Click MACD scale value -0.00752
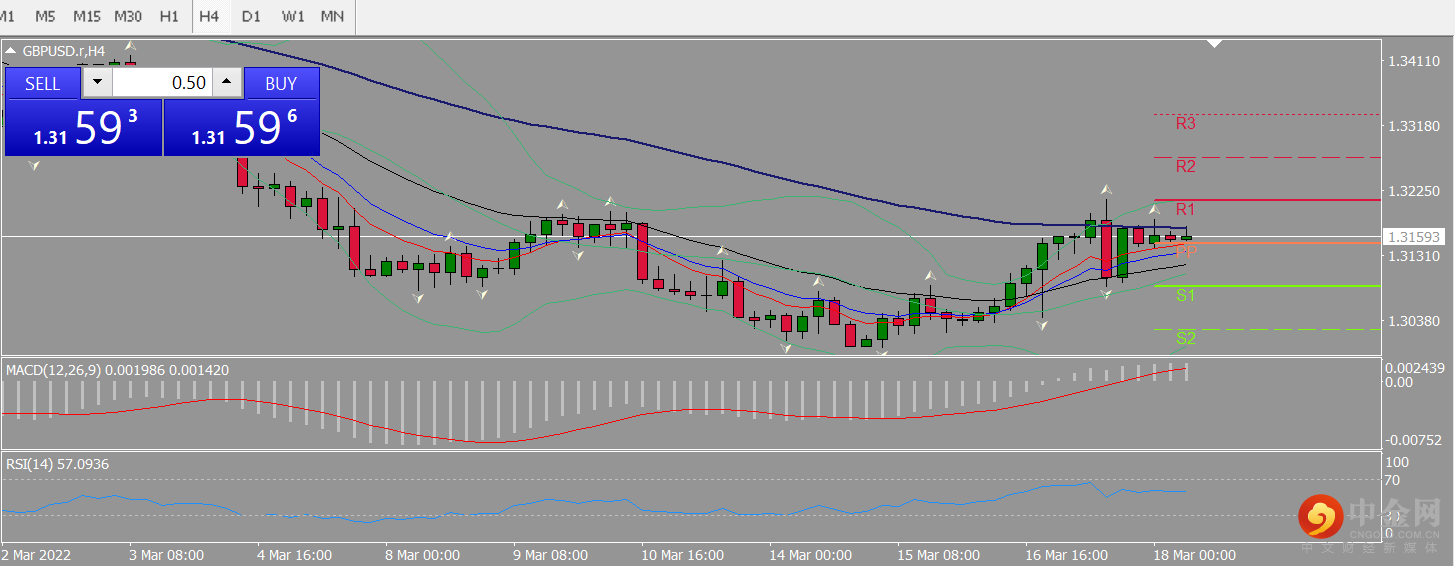 pos(1415,439)
